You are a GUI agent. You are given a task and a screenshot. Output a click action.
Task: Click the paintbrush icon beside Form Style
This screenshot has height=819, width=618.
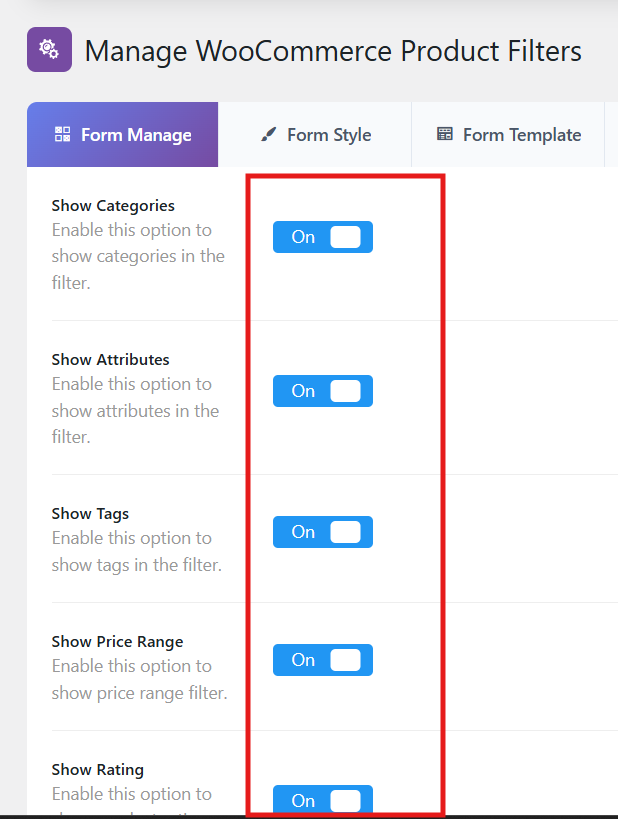click(x=268, y=134)
